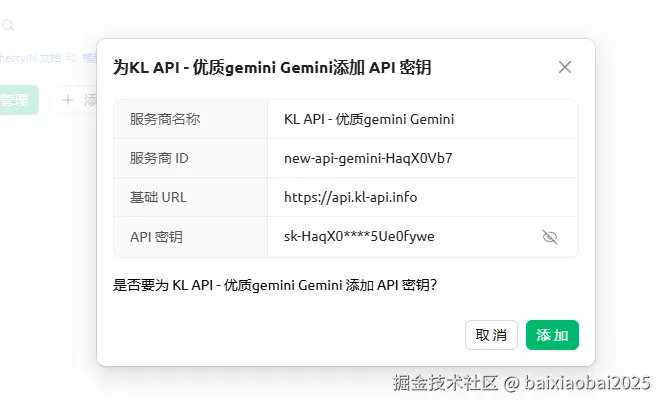Click the API 密钥 row label
This screenshot has height=405, width=663.
[156, 237]
